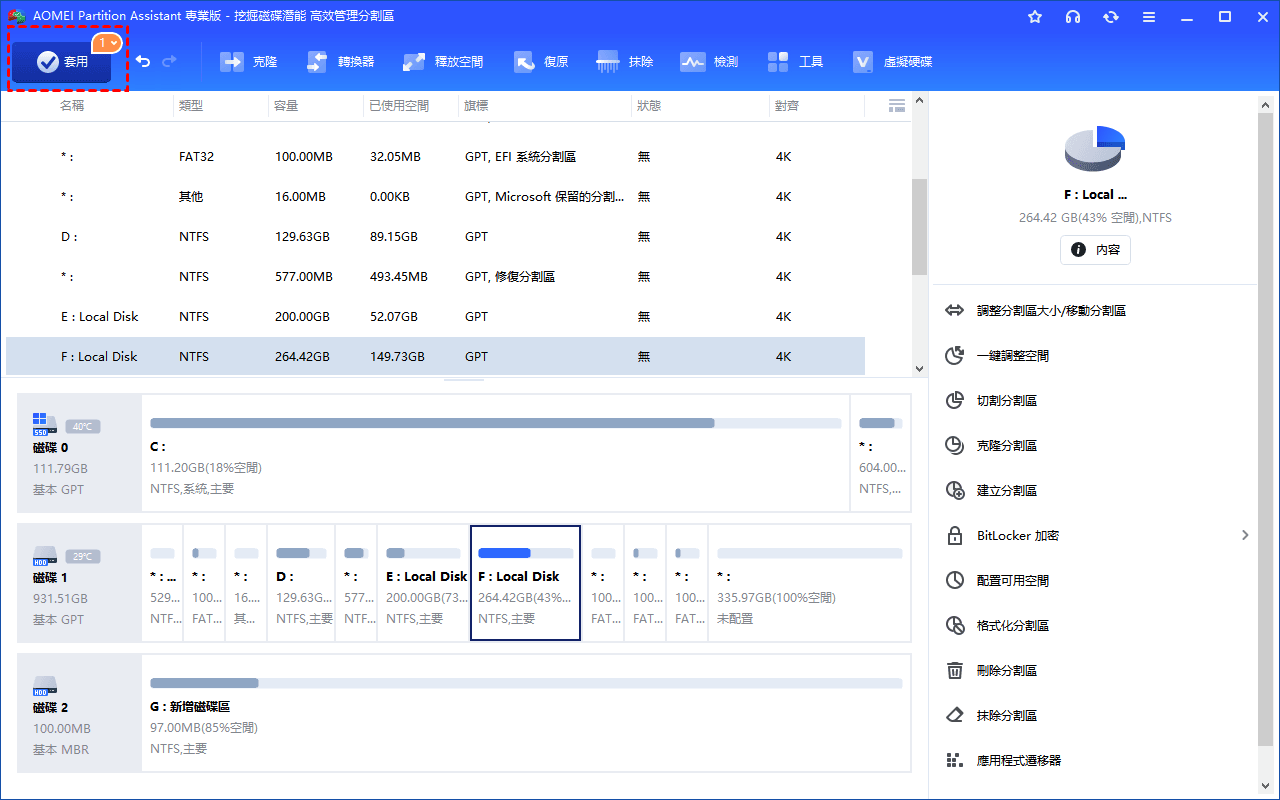Image resolution: width=1280 pixels, height=800 pixels.
Task: Open the hamburger menu in title bar
Action: [1149, 17]
